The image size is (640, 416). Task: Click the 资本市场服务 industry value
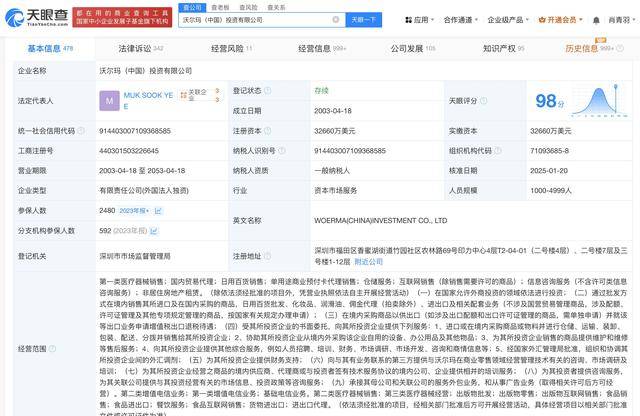[x=336, y=191]
